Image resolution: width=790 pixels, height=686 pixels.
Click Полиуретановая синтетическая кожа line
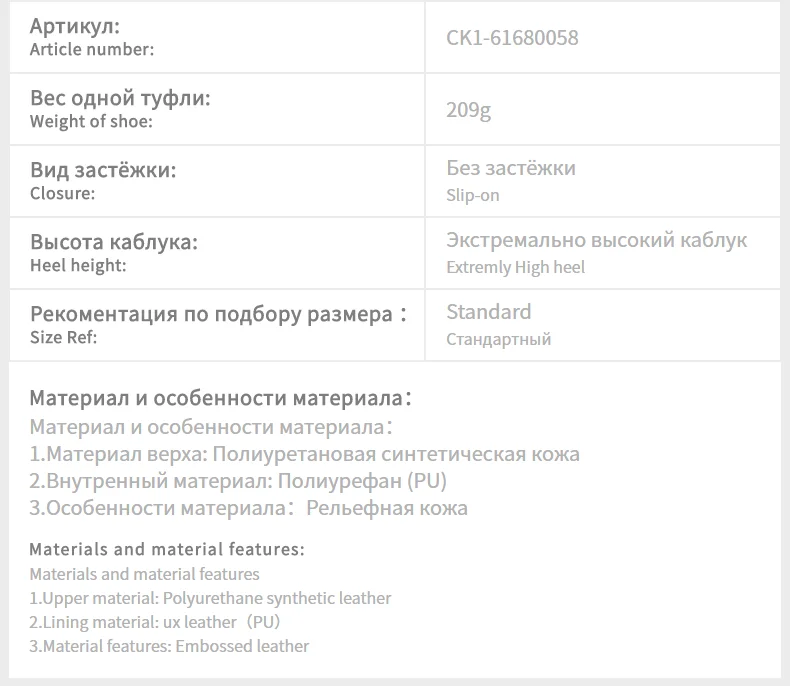(x=304, y=454)
